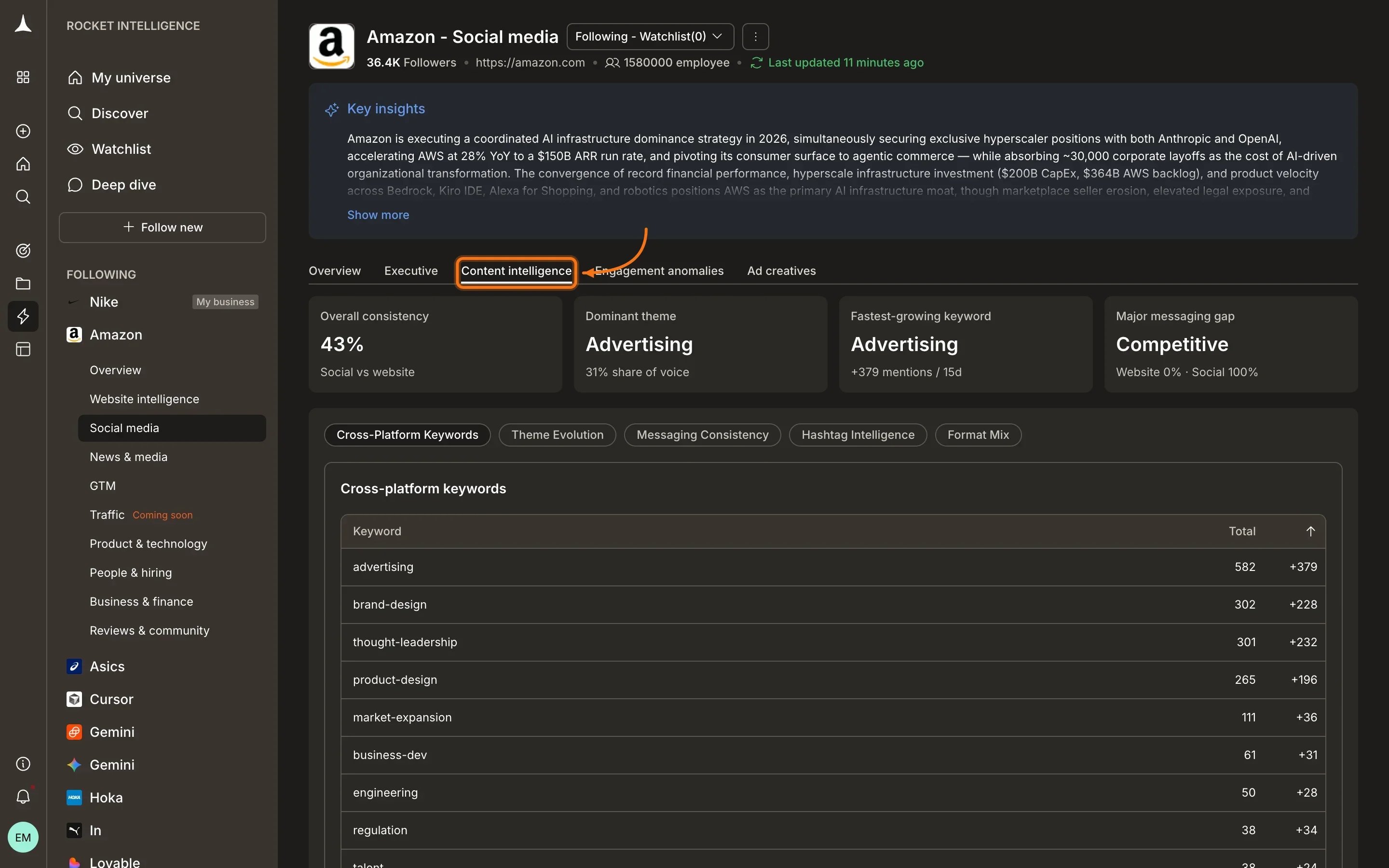Click the Overall consistency 43% card
This screenshot has width=1389, height=868.
435,344
